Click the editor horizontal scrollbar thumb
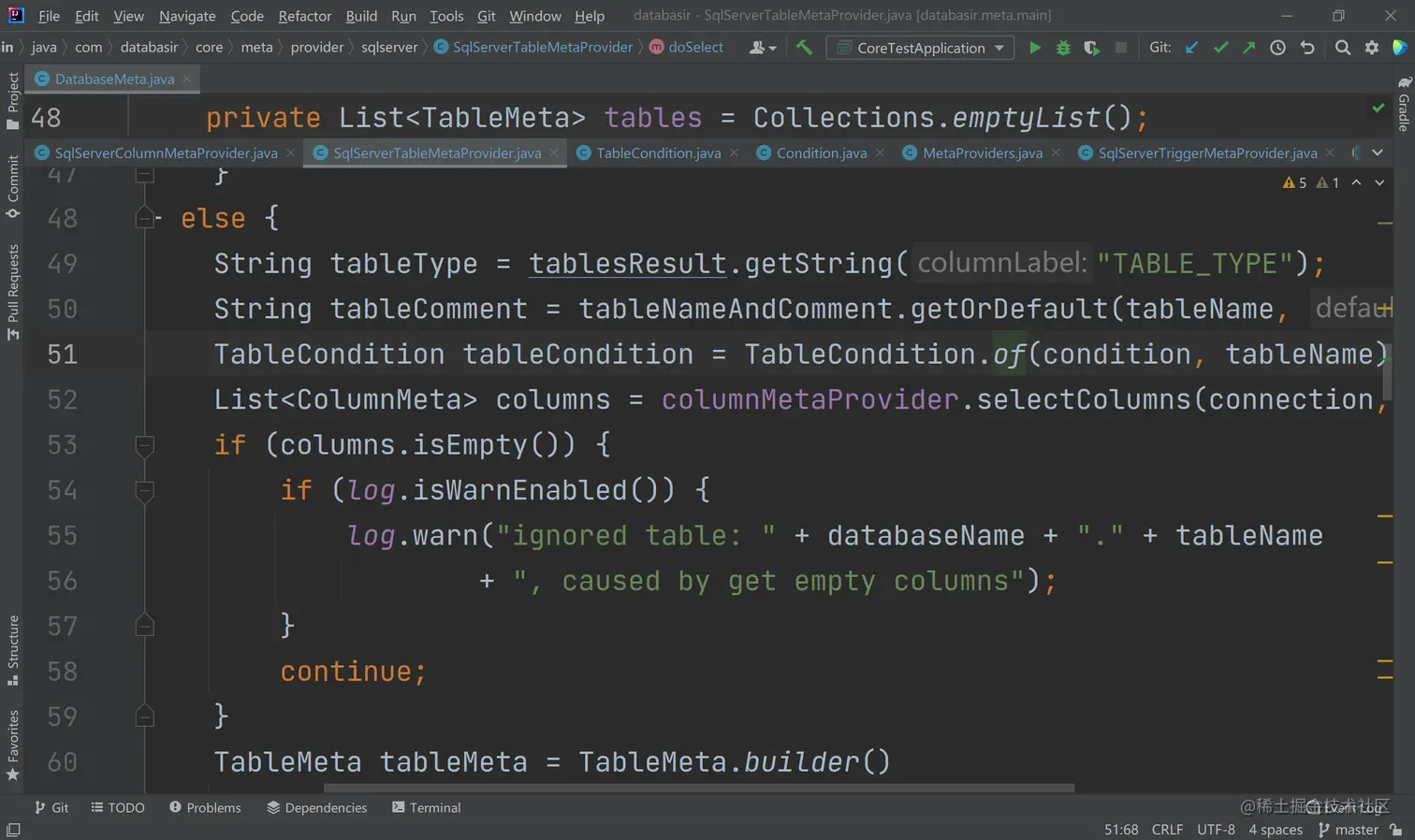The image size is (1415, 840). point(698,789)
